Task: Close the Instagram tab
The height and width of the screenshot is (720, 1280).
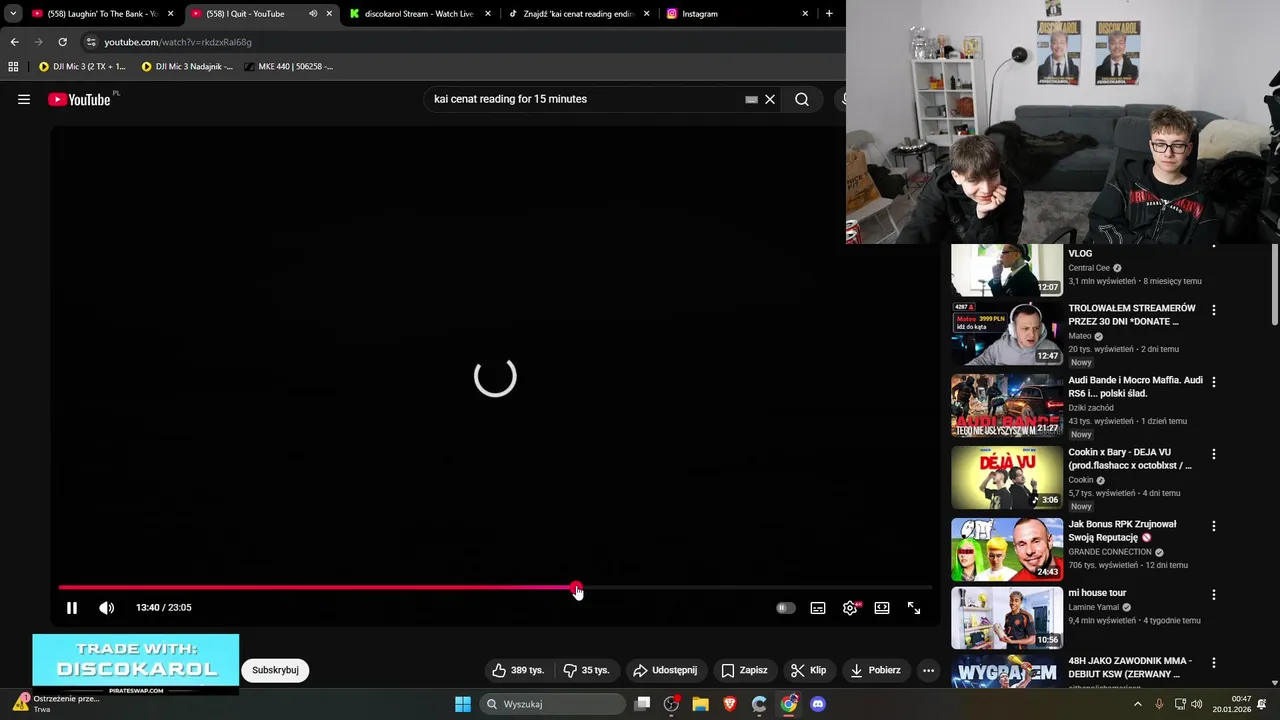Action: click(x=805, y=14)
